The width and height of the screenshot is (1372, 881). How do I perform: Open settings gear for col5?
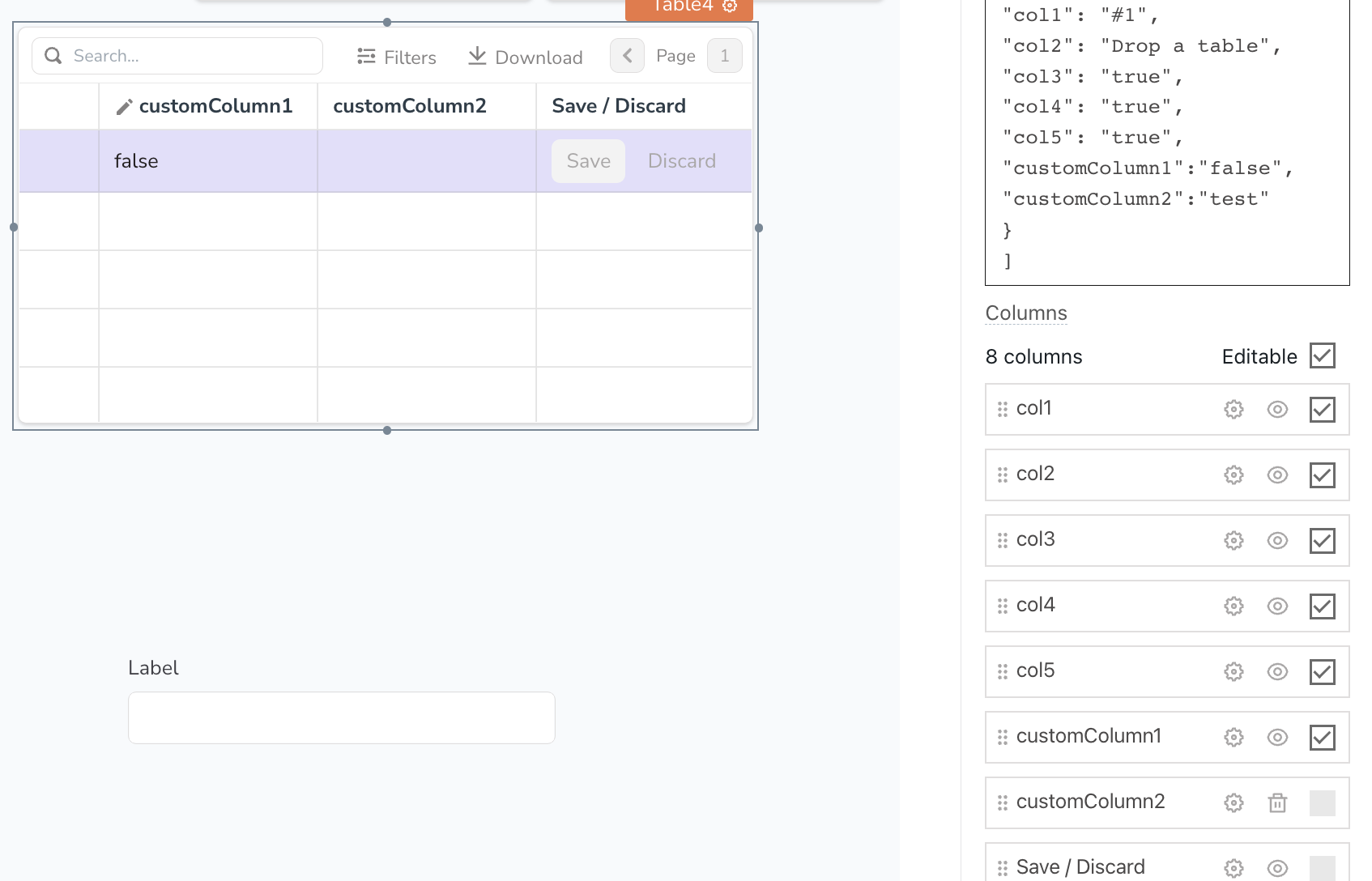(x=1234, y=672)
